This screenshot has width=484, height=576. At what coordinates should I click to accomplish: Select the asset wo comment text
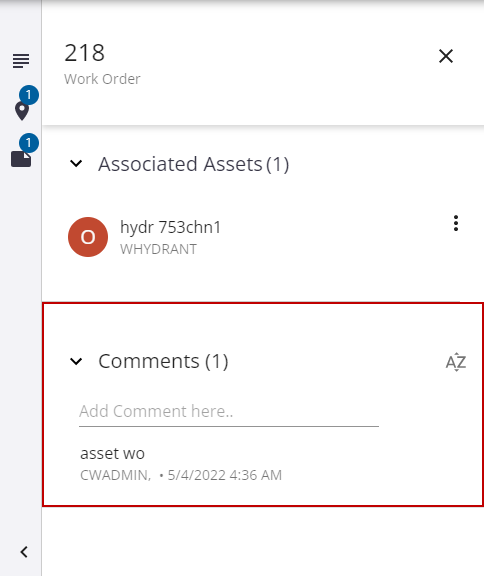click(112, 453)
